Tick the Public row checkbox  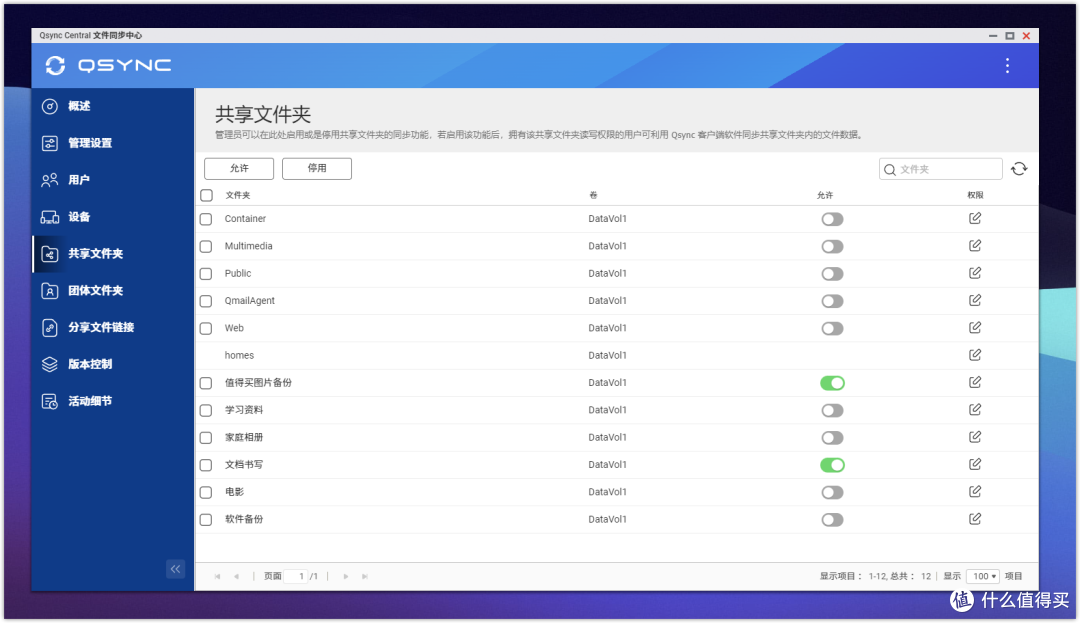point(206,274)
